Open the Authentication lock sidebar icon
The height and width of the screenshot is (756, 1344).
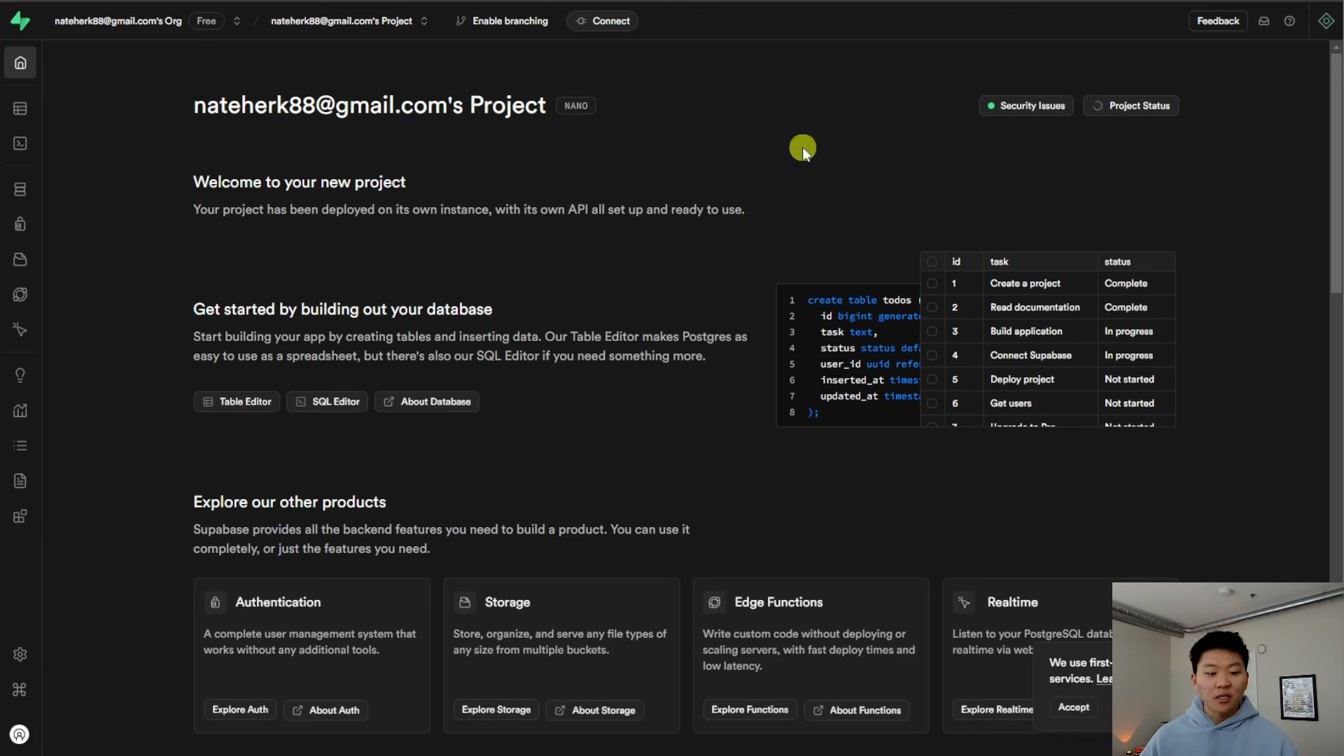coord(20,224)
